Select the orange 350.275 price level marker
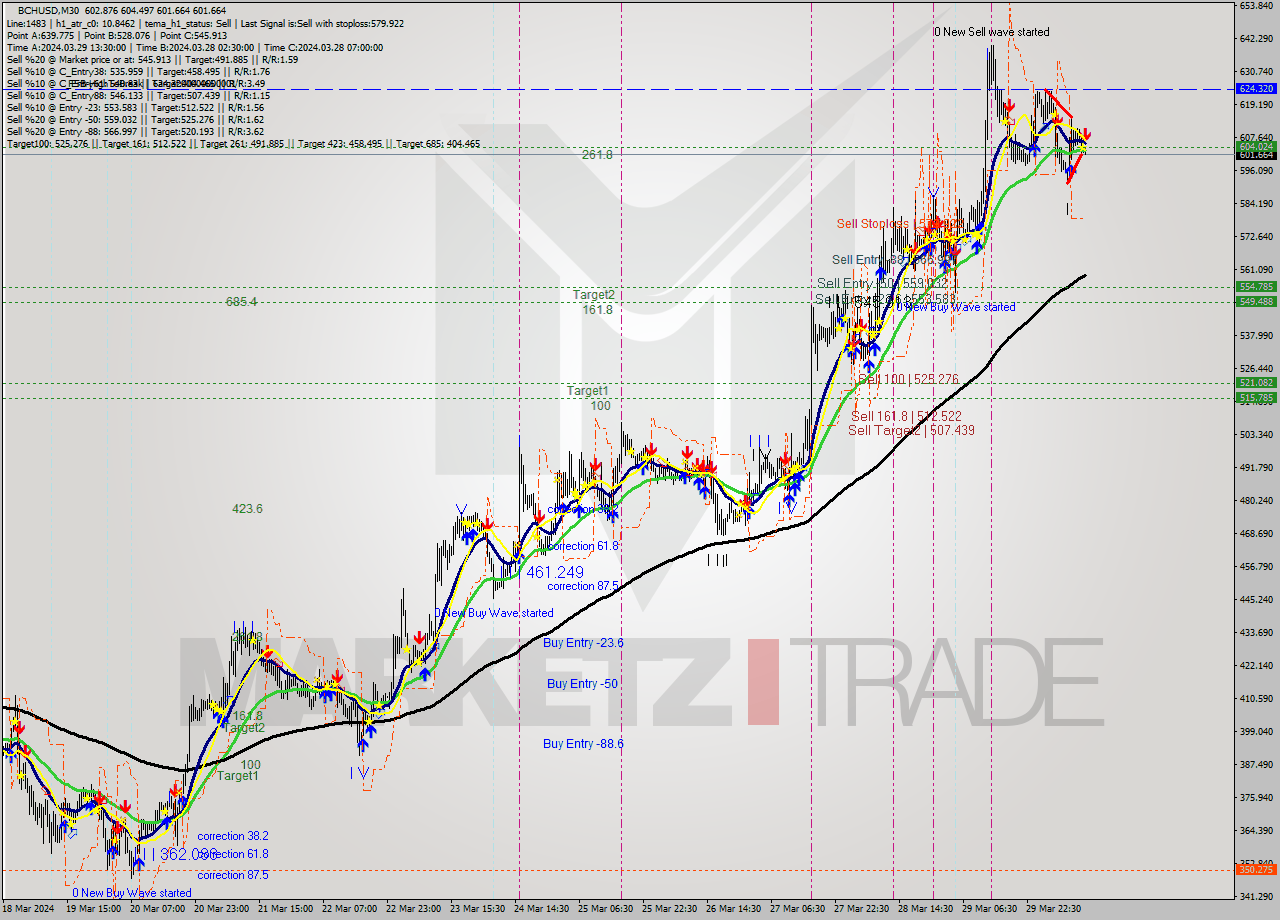This screenshot has width=1280, height=920. click(1257, 869)
